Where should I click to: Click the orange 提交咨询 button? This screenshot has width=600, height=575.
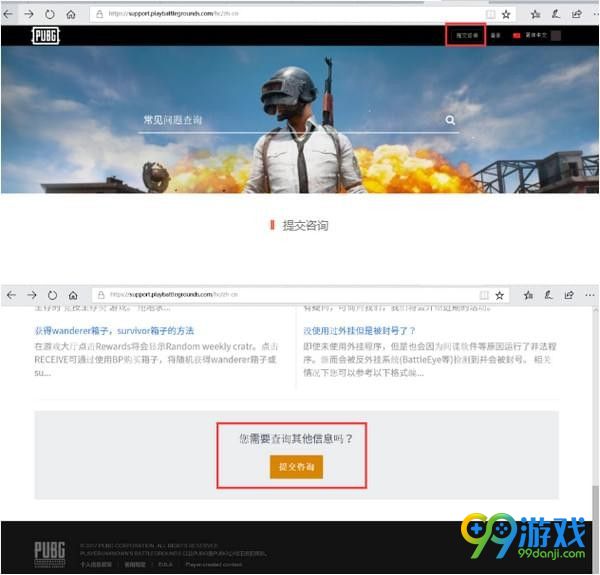tap(297, 467)
